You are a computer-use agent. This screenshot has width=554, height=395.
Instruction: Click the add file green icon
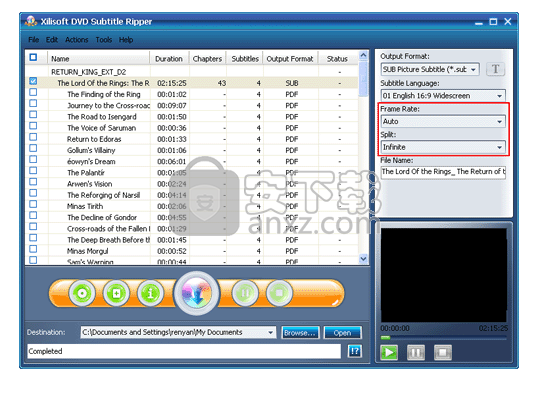tap(116, 293)
